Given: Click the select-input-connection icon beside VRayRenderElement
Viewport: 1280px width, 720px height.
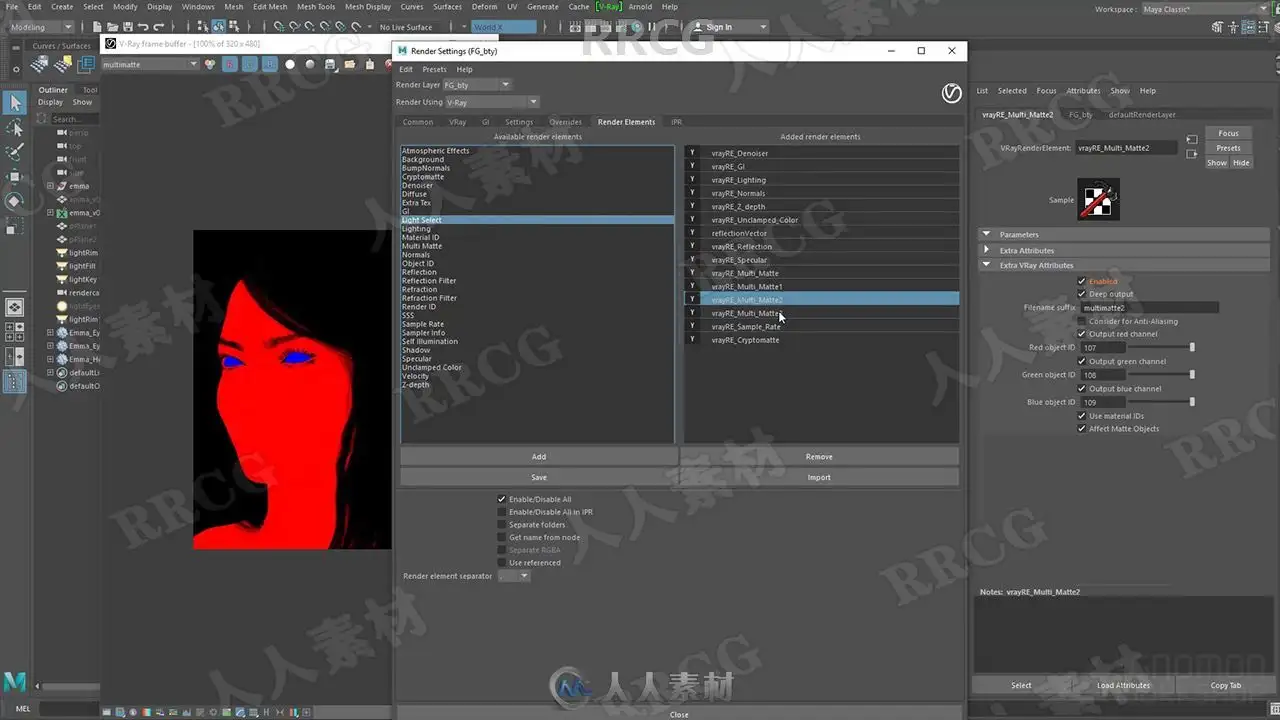Looking at the screenshot, I should coord(1191,139).
